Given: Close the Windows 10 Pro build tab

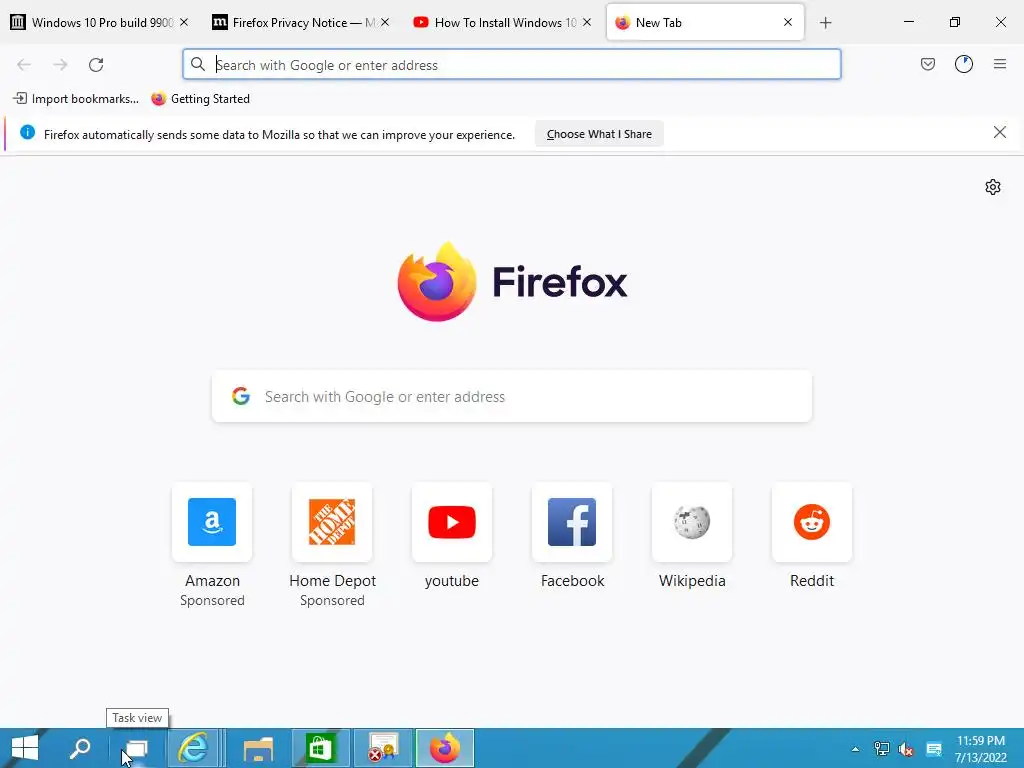Looking at the screenshot, I should (184, 22).
